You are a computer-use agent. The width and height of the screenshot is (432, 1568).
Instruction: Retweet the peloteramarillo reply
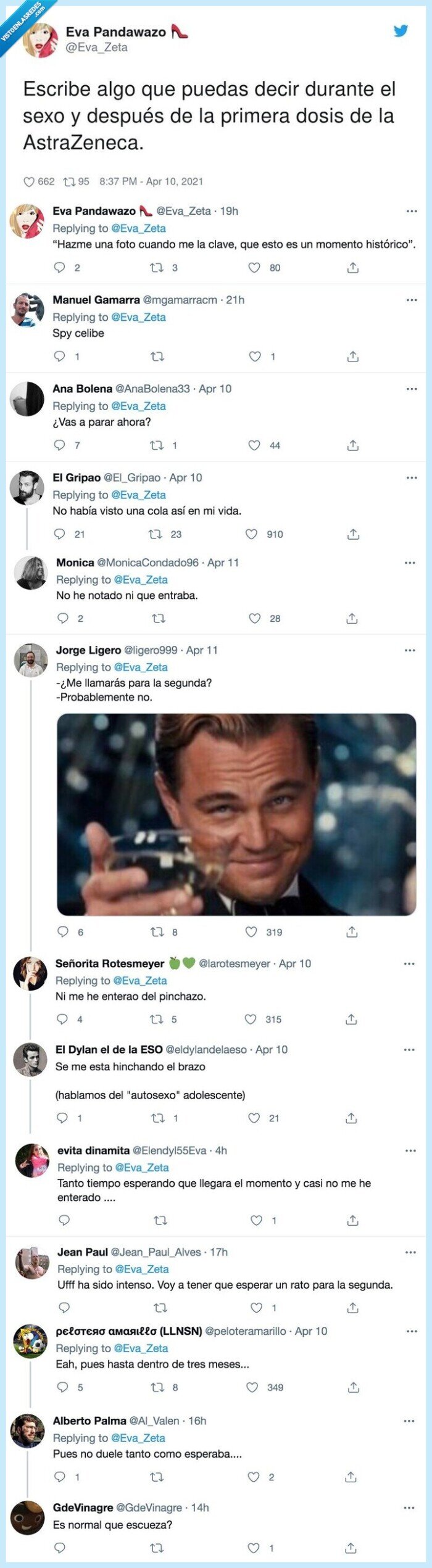pos(157,1387)
